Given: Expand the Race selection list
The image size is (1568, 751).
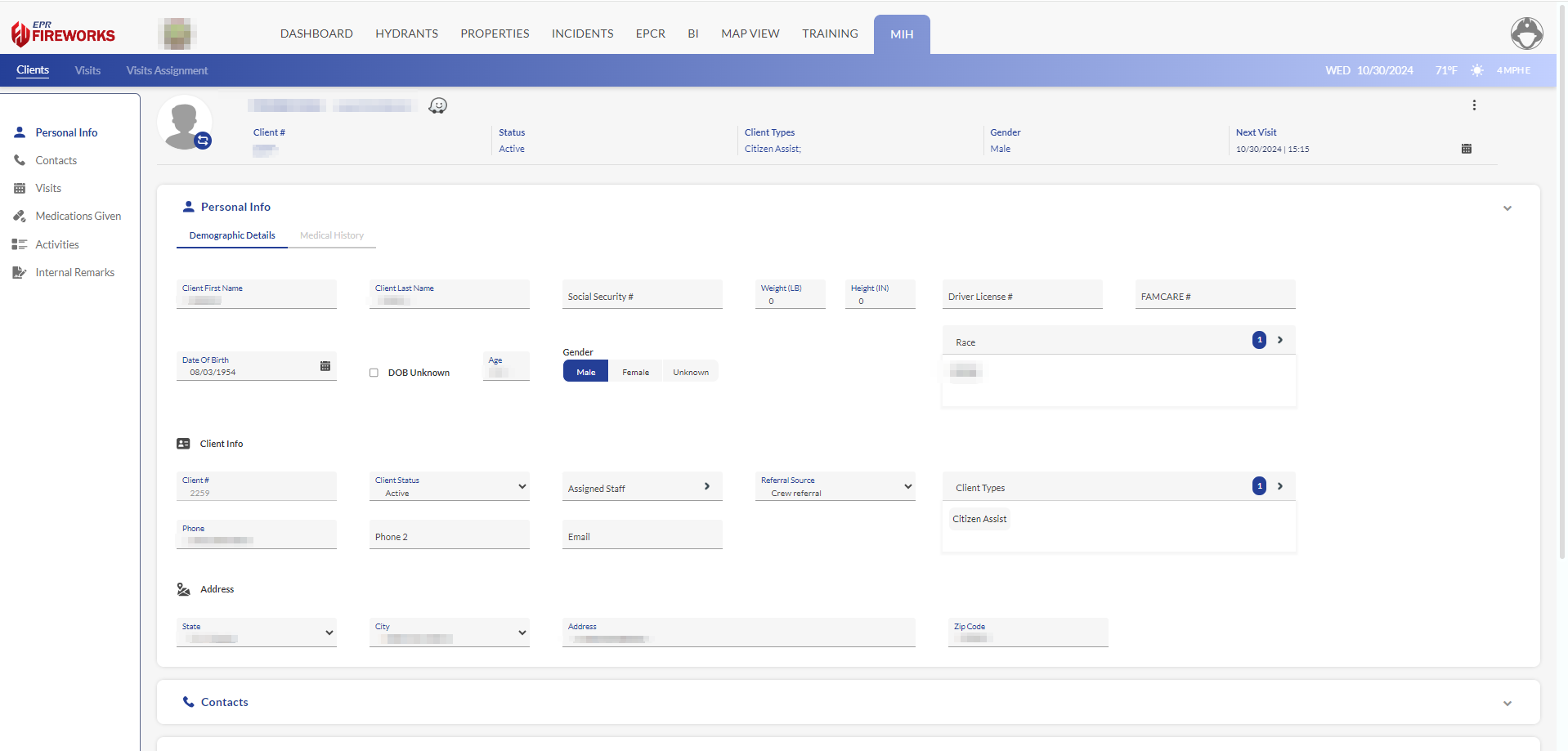Looking at the screenshot, I should 1279,340.
